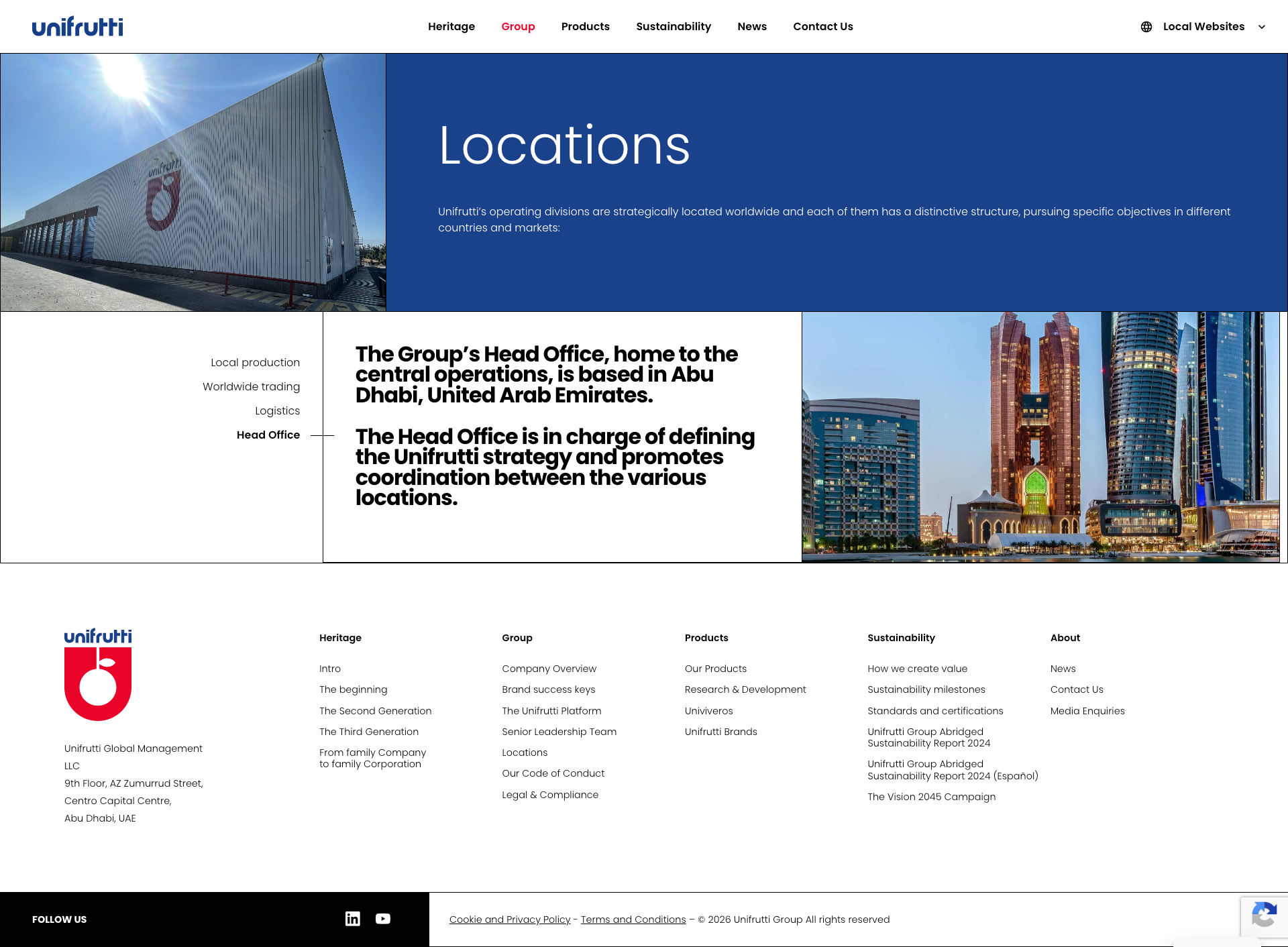Click the footer Intro link
Image resolution: width=1288 pixels, height=947 pixels.
pyautogui.click(x=330, y=669)
